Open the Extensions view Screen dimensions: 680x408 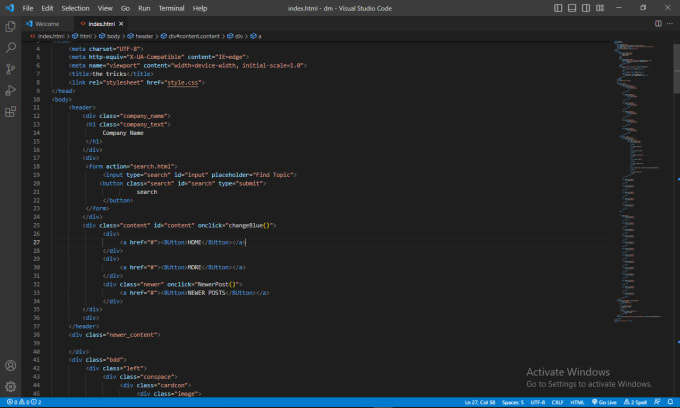pyautogui.click(x=10, y=112)
